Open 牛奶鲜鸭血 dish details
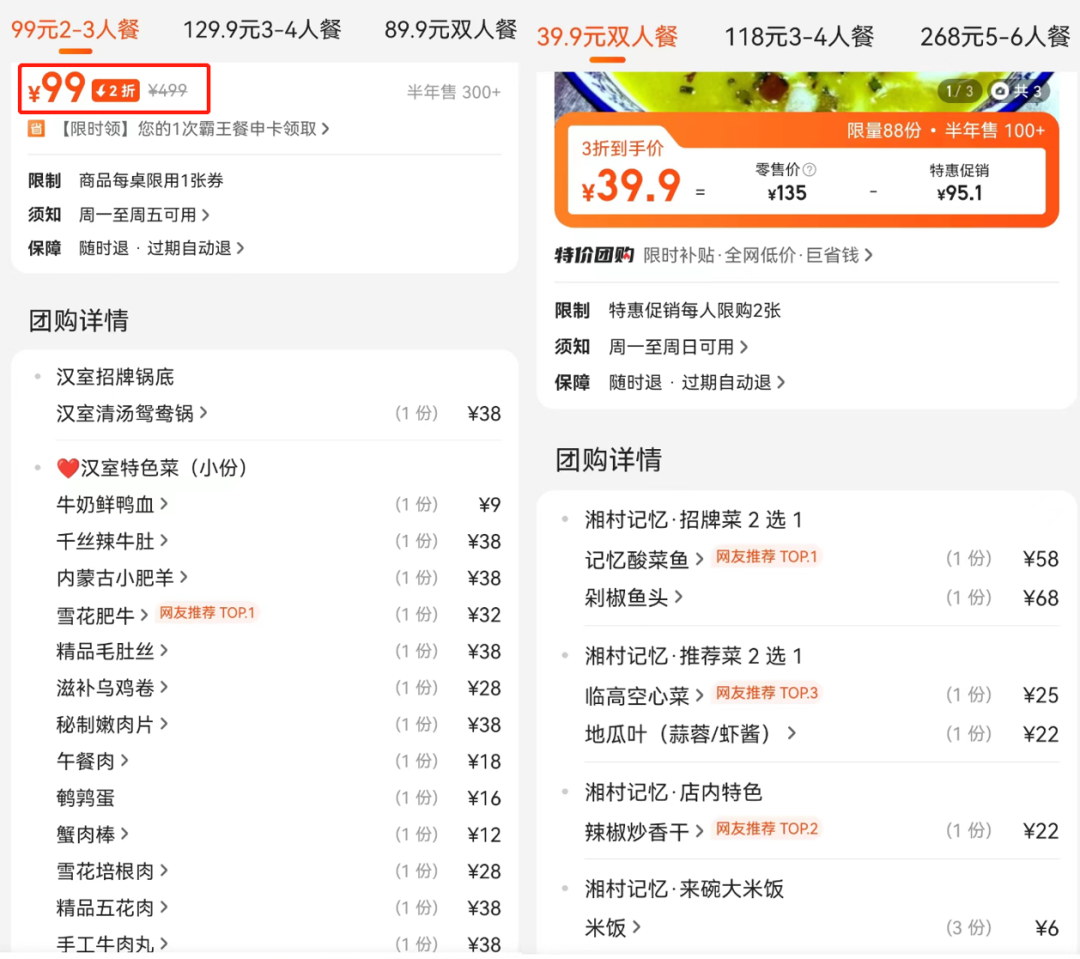This screenshot has height=959, width=1080. 112,505
